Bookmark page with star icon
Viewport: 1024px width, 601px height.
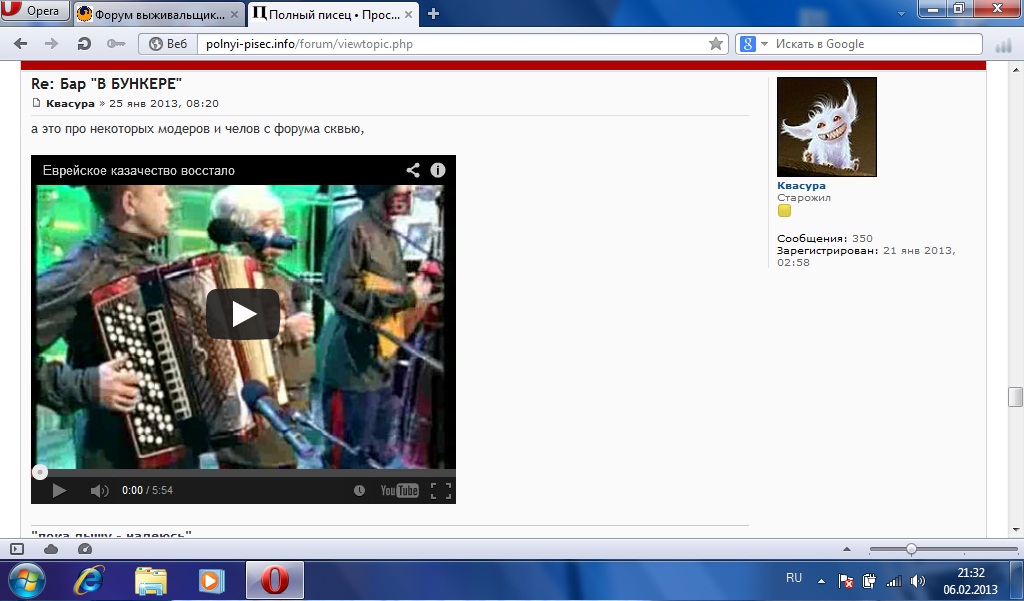(x=716, y=44)
